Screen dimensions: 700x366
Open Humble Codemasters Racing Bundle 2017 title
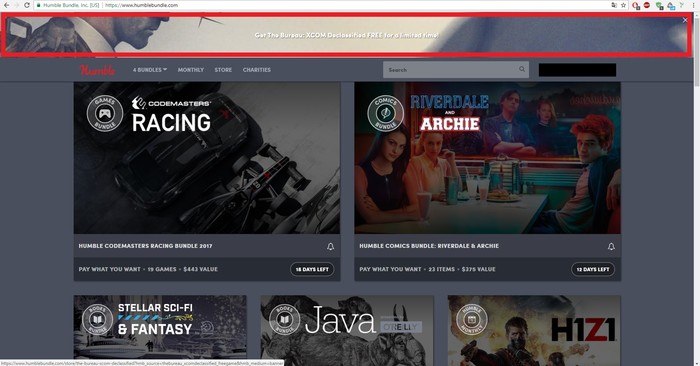pos(146,246)
